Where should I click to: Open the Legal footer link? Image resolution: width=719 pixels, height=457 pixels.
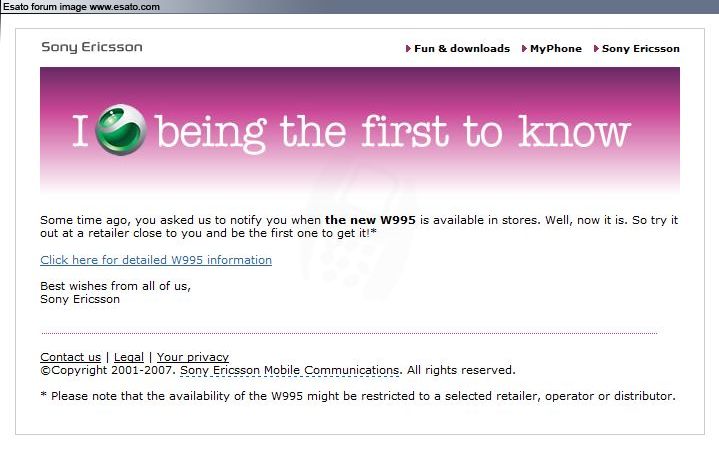[129, 357]
